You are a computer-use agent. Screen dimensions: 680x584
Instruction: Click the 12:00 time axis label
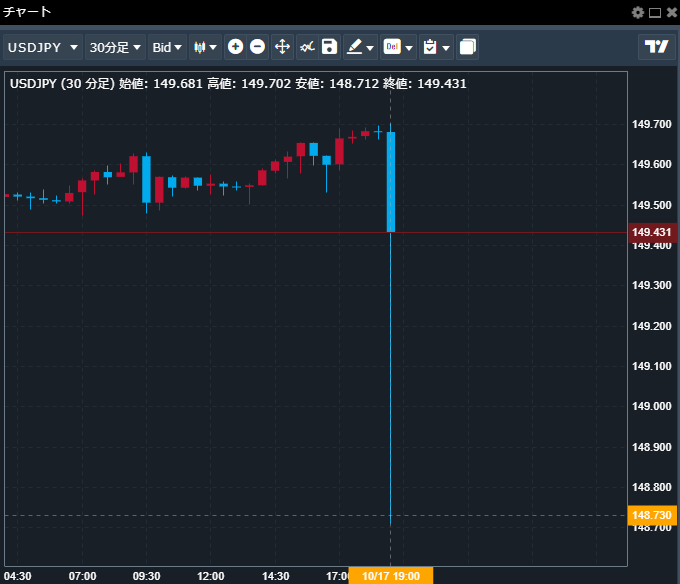tap(211, 576)
